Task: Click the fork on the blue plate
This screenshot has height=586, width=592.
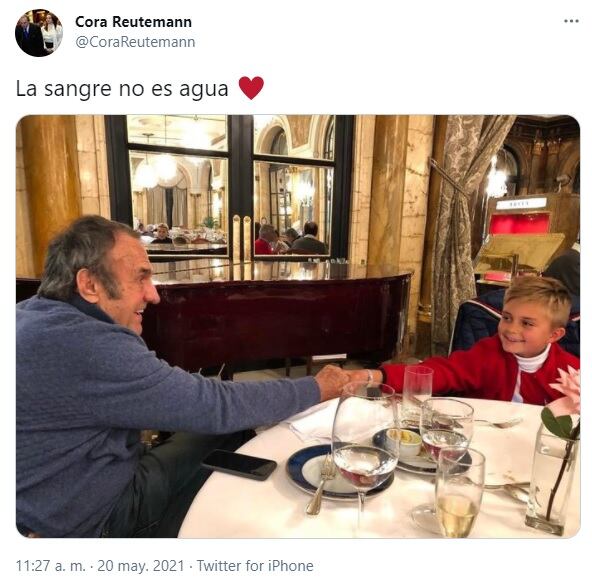Action: pos(321,485)
